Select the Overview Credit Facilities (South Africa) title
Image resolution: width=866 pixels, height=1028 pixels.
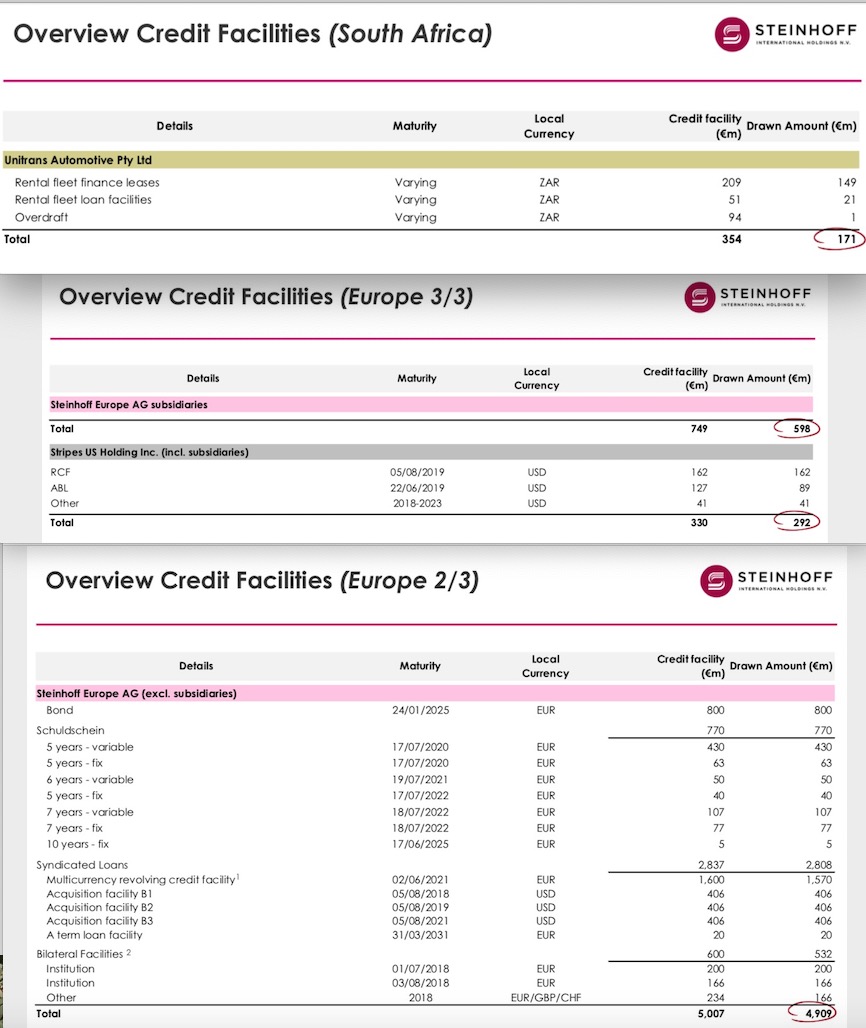pyautogui.click(x=253, y=33)
